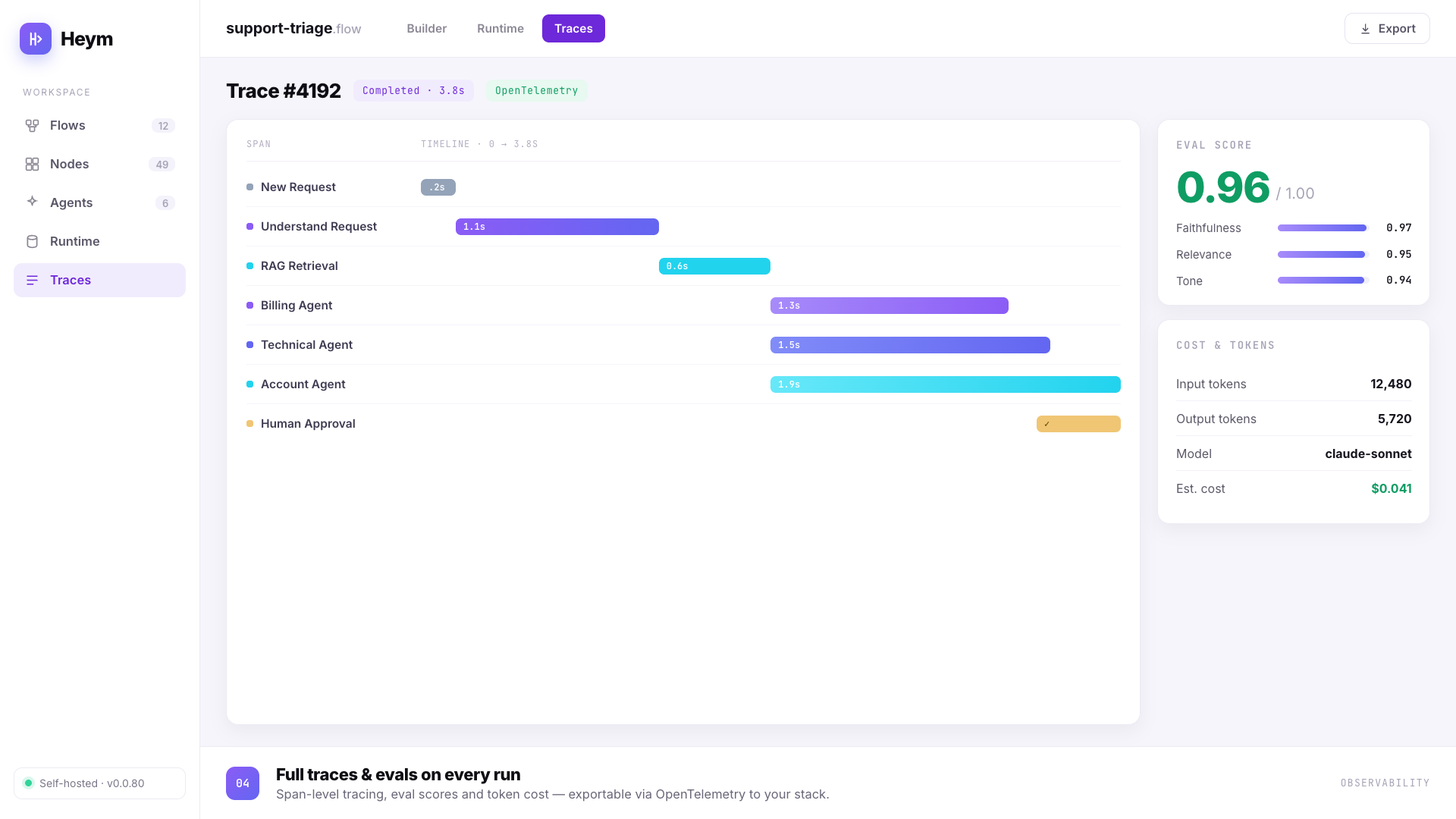1456x819 pixels.
Task: Open Nodes via its grid icon
Action: [x=32, y=165]
